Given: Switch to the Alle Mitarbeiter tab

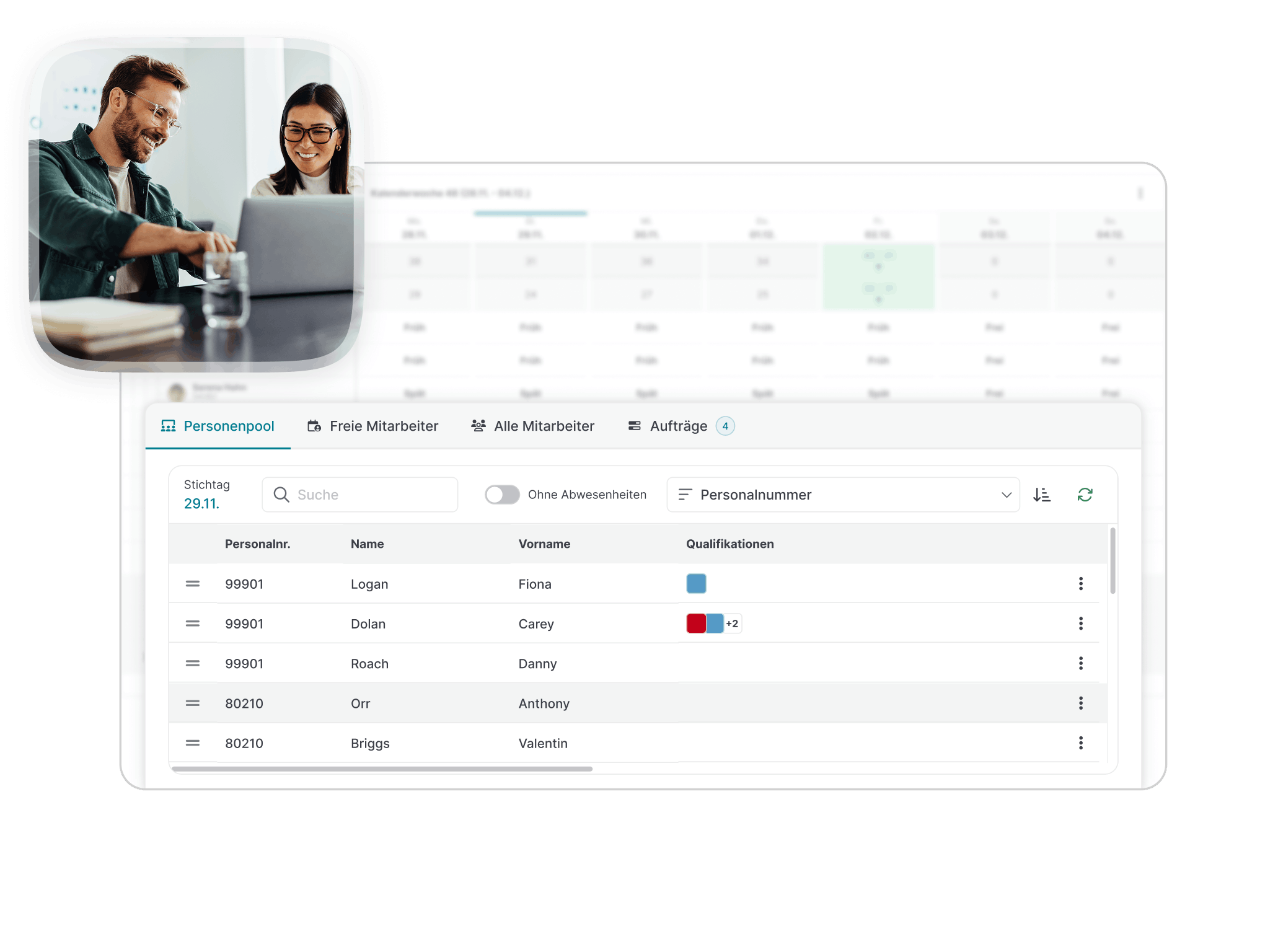Looking at the screenshot, I should click(x=533, y=426).
